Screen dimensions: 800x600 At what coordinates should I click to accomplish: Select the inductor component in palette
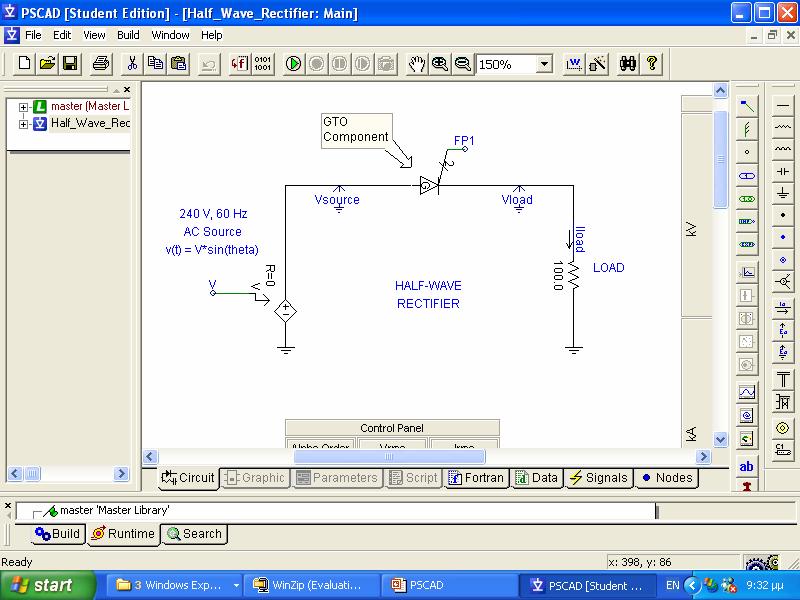(783, 149)
